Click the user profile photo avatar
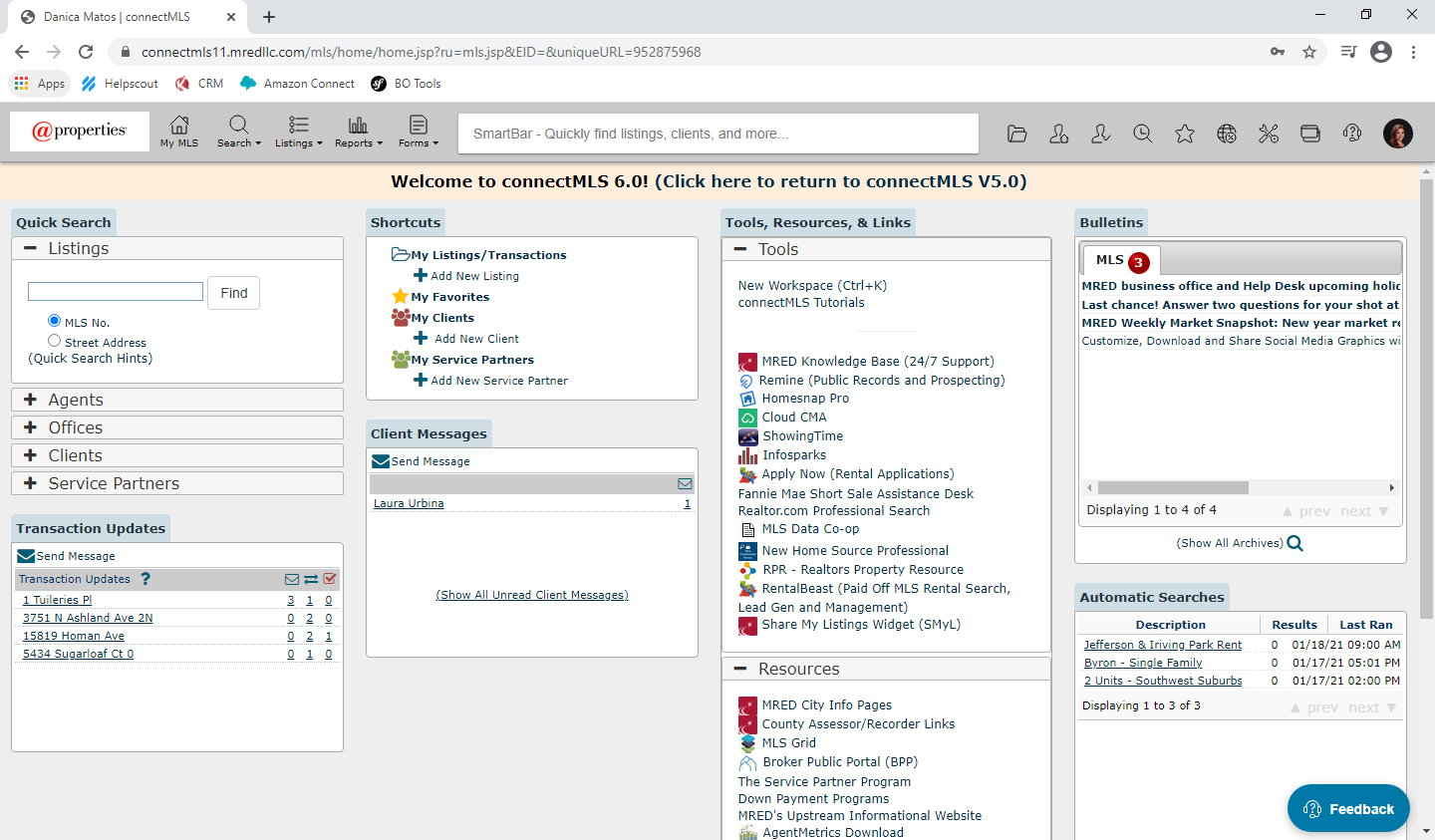This screenshot has height=840, width=1435. 1397,134
